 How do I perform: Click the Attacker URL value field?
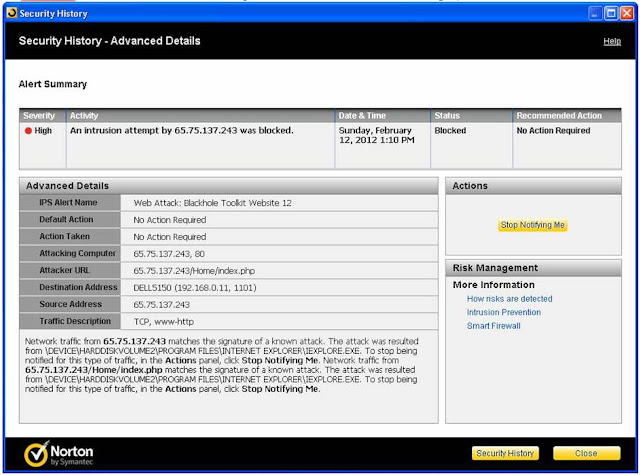point(279,271)
